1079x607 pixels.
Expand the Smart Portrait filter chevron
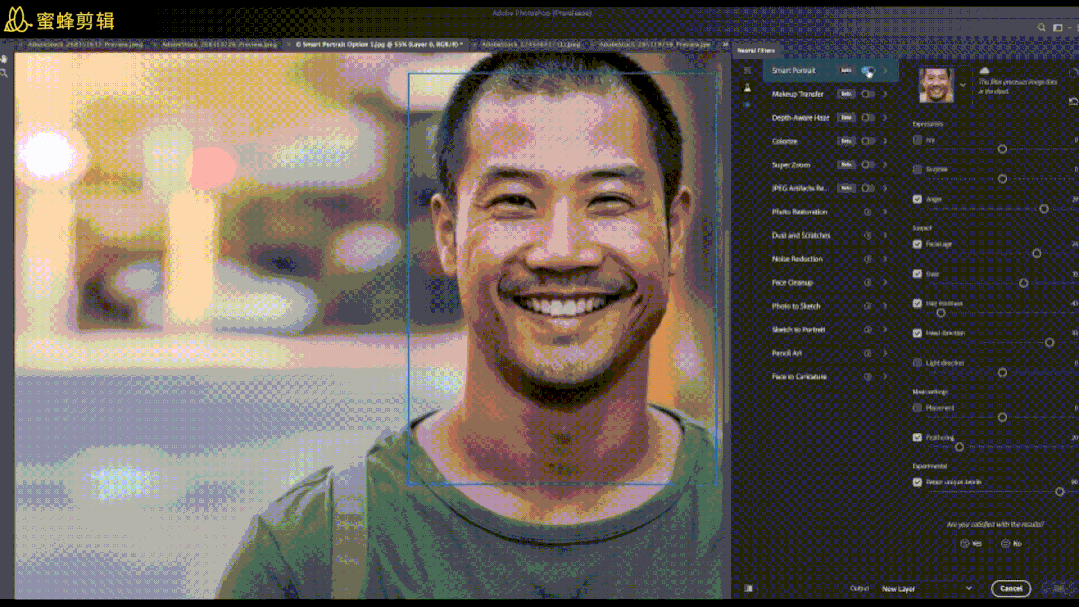(x=886, y=70)
